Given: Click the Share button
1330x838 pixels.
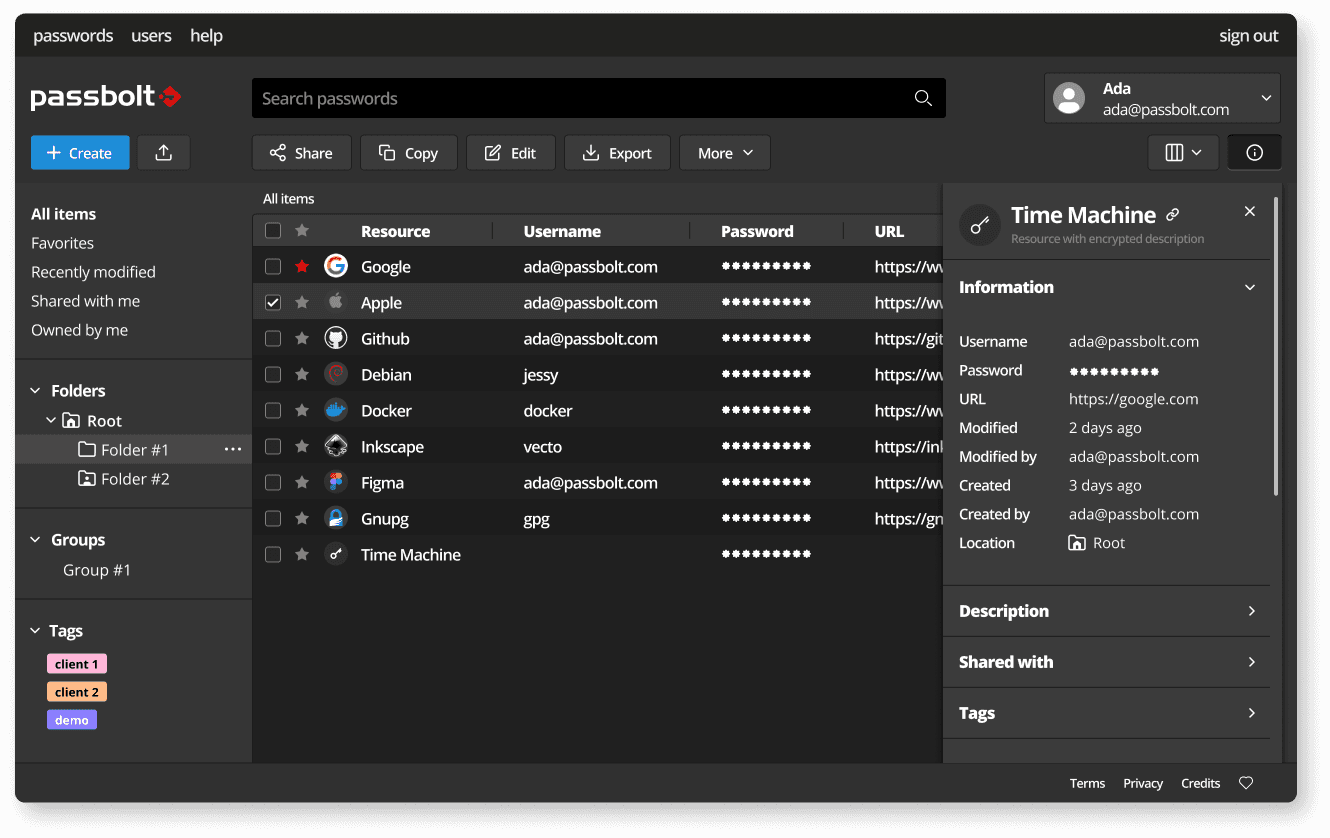Looking at the screenshot, I should [301, 153].
